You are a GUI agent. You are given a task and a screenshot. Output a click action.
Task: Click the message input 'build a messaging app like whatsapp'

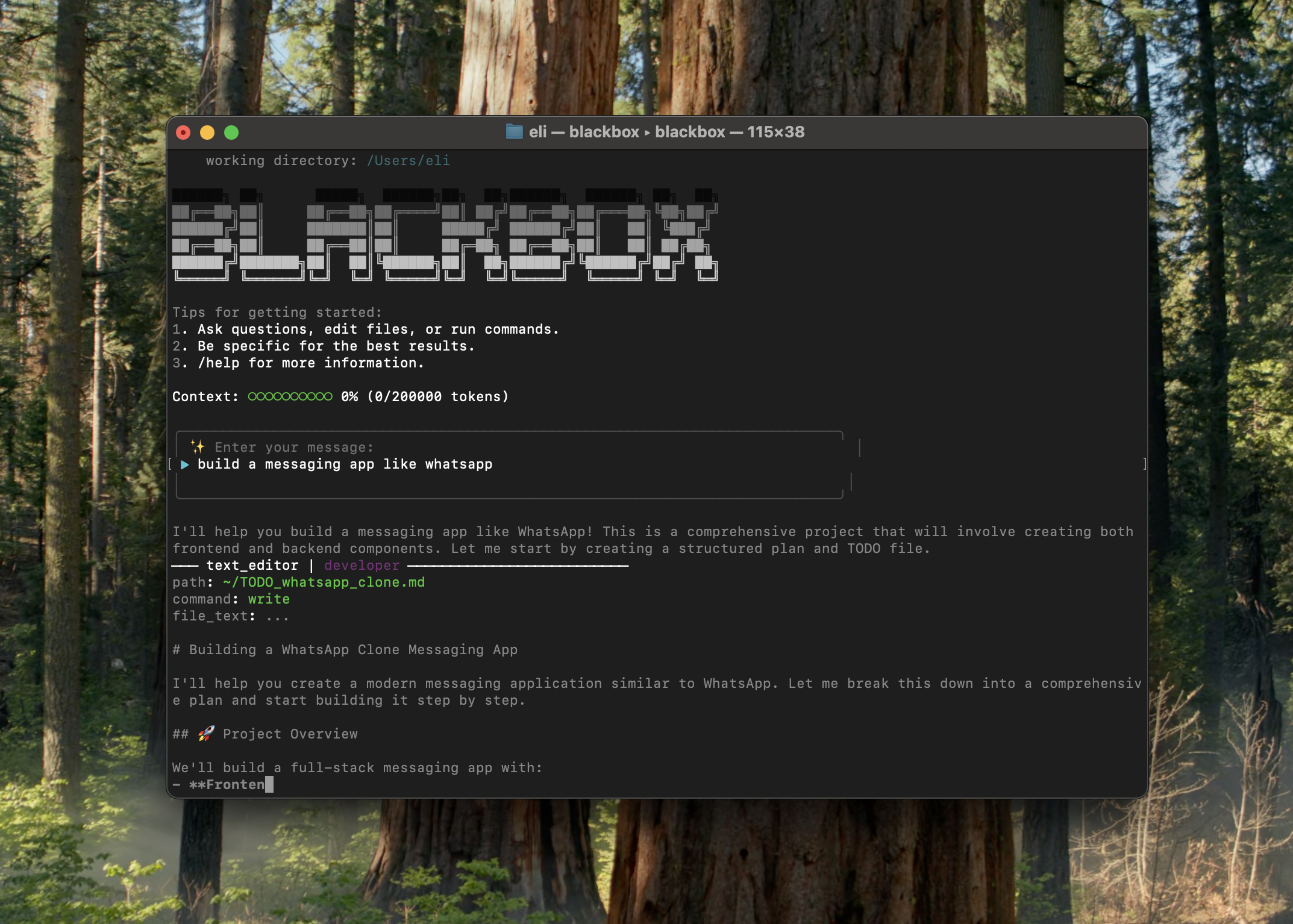point(345,464)
